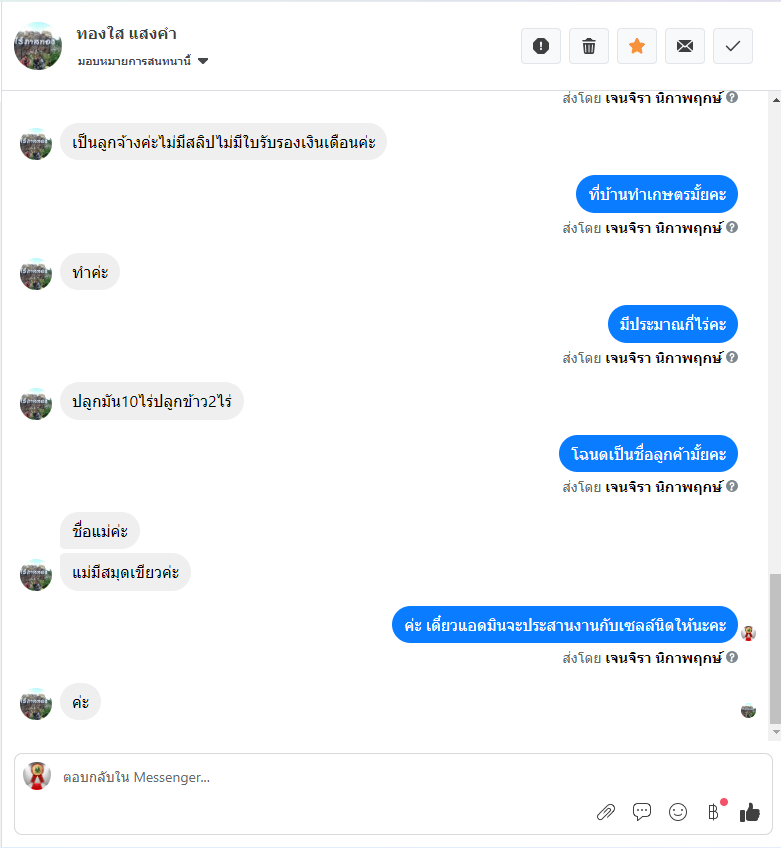This screenshot has width=781, height=848.
Task: Select the message bubble ปลูกมัน10ไร่ปลูกข้าว2ไร่
Action: pos(152,401)
